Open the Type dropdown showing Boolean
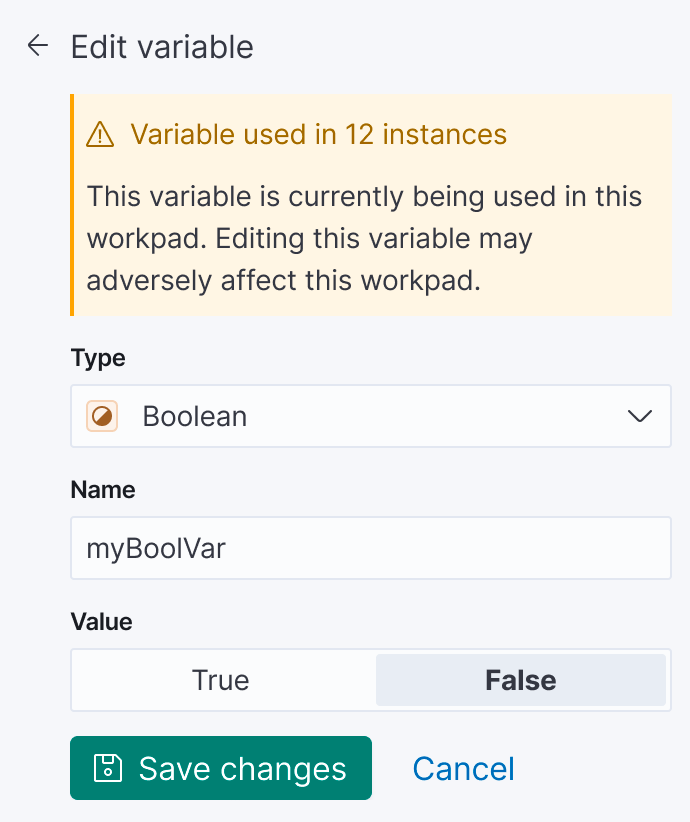Image resolution: width=690 pixels, height=822 pixels. pos(370,416)
